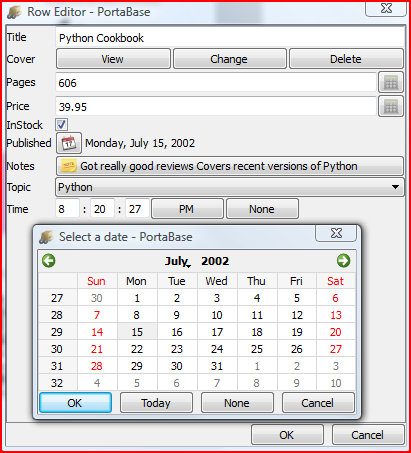The width and height of the screenshot is (411, 453).
Task: Select Sunday July 21
Action: point(97,349)
